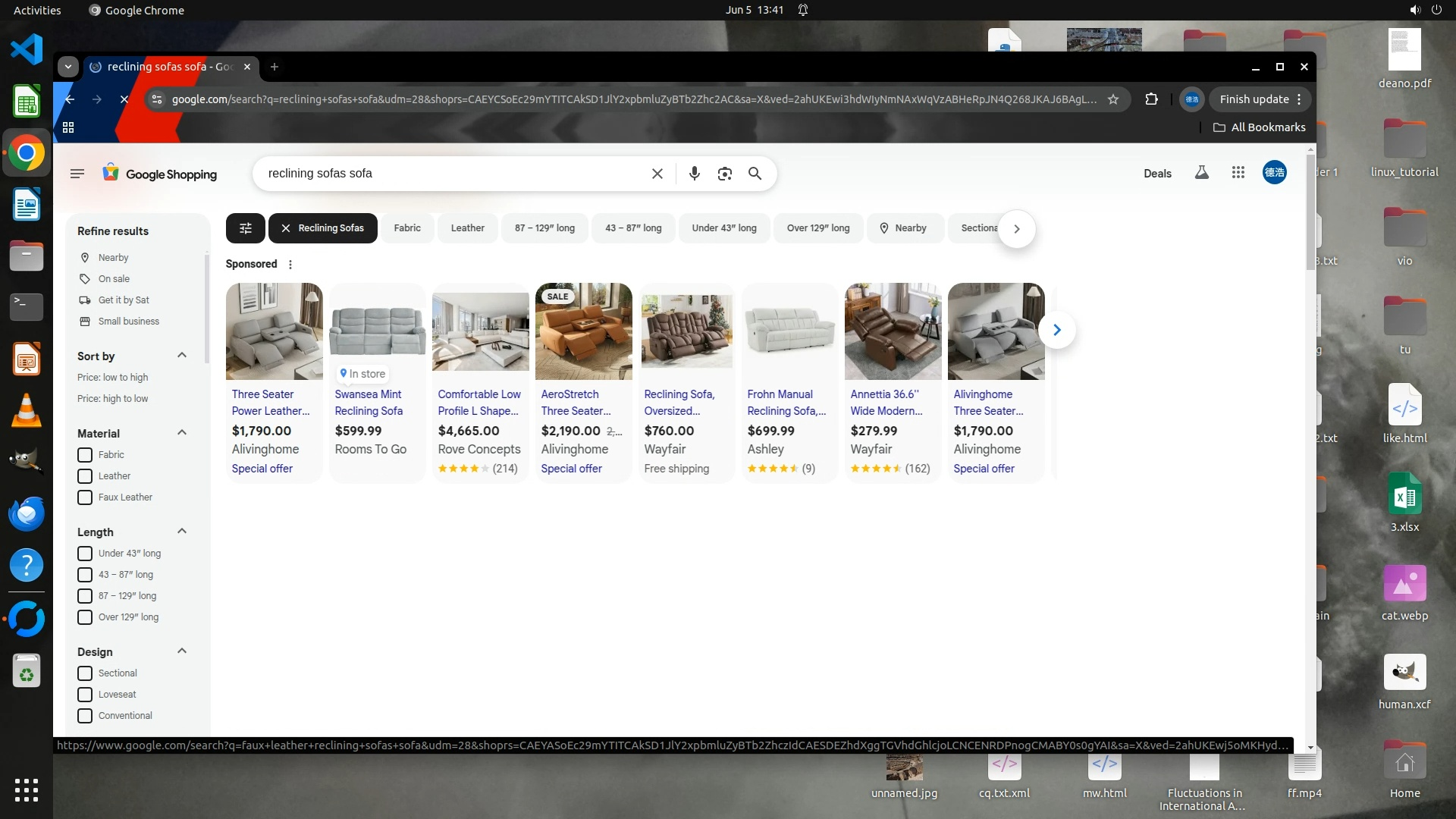This screenshot has height=819, width=1456.
Task: Collapse the Length filter section
Action: click(x=182, y=532)
